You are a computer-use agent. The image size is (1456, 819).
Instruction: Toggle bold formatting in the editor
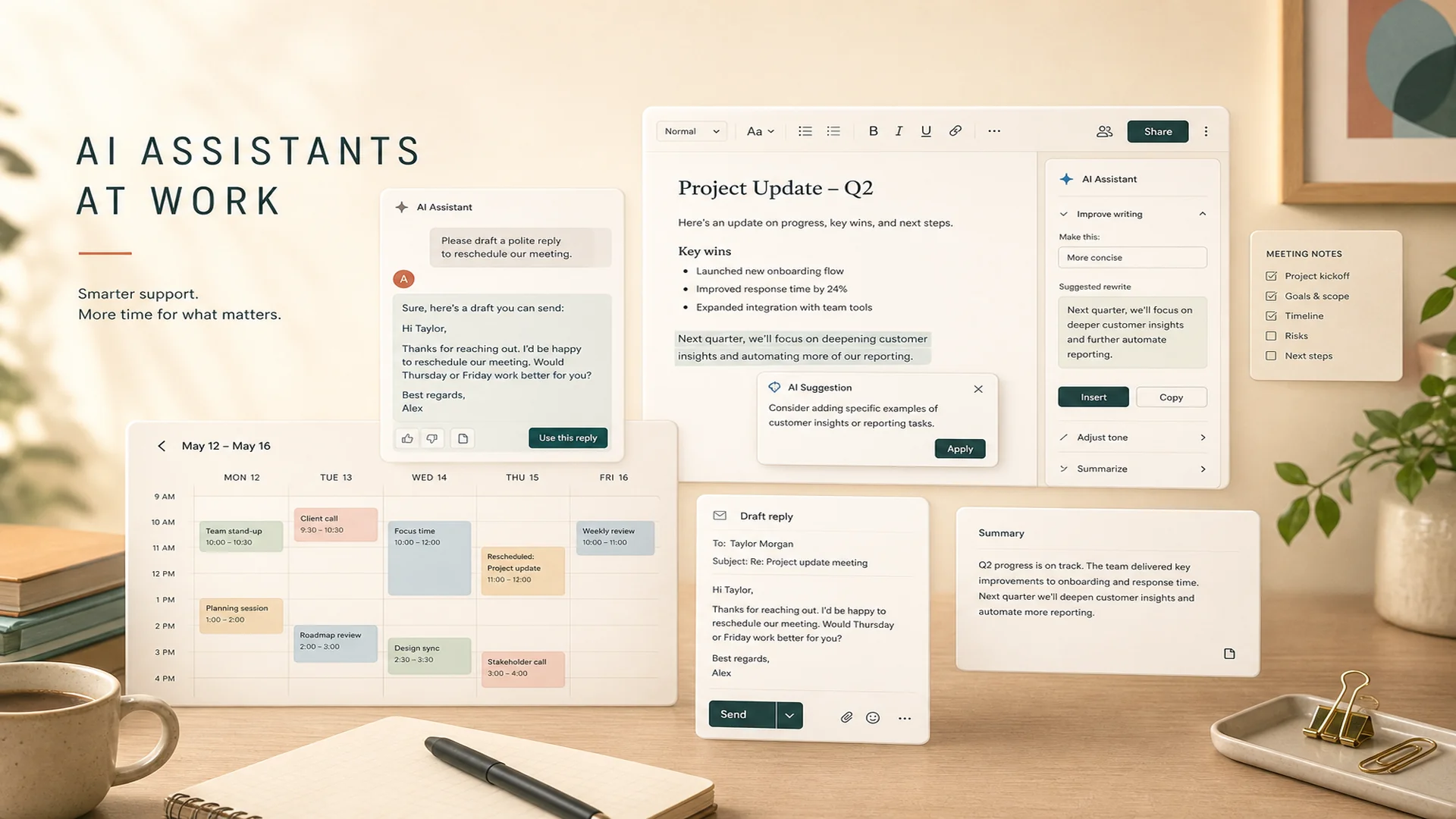pos(873,131)
